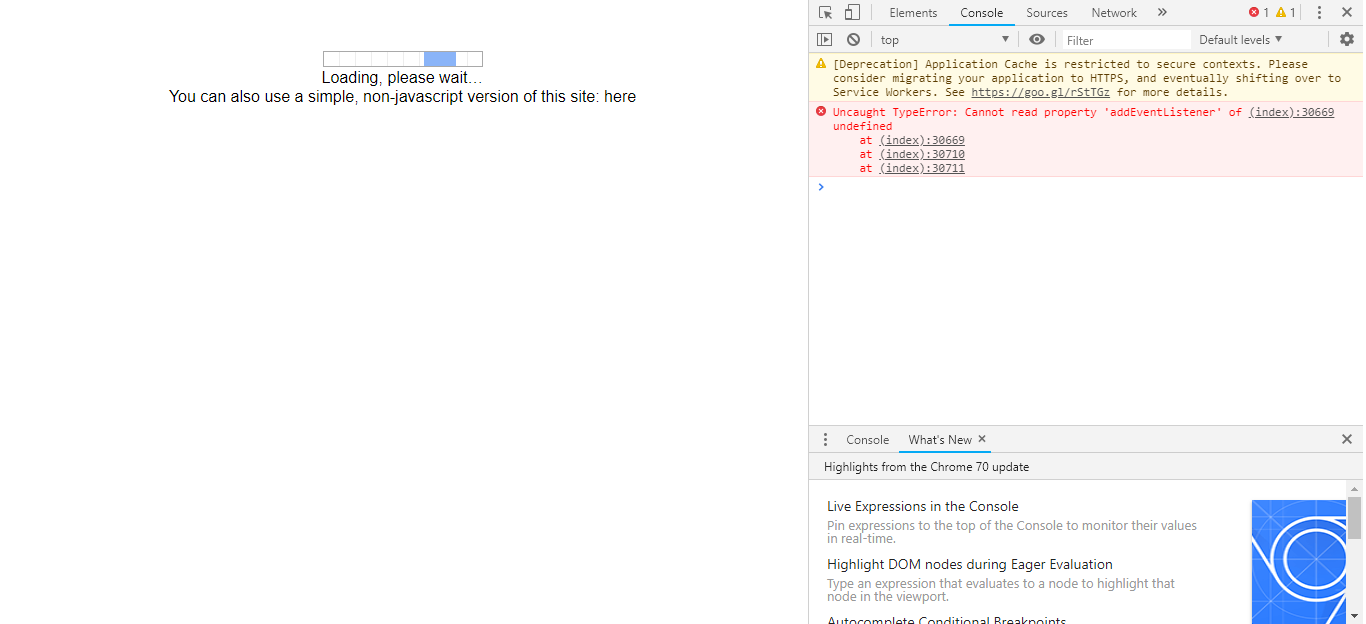Show more DevTools tabs chevron
This screenshot has height=624, width=1366.
(1162, 13)
